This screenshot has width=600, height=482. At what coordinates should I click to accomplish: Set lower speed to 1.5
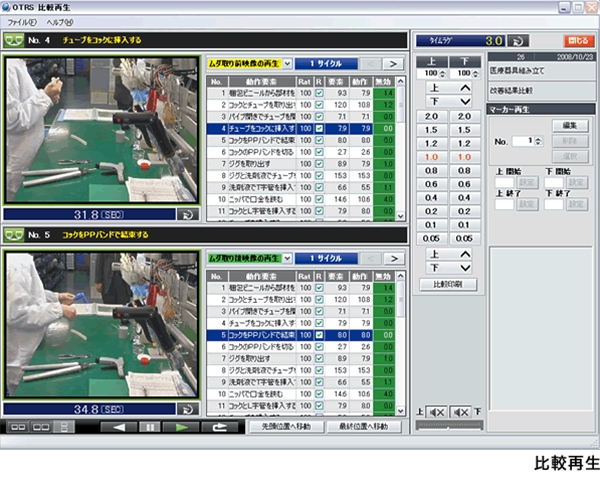click(464, 130)
